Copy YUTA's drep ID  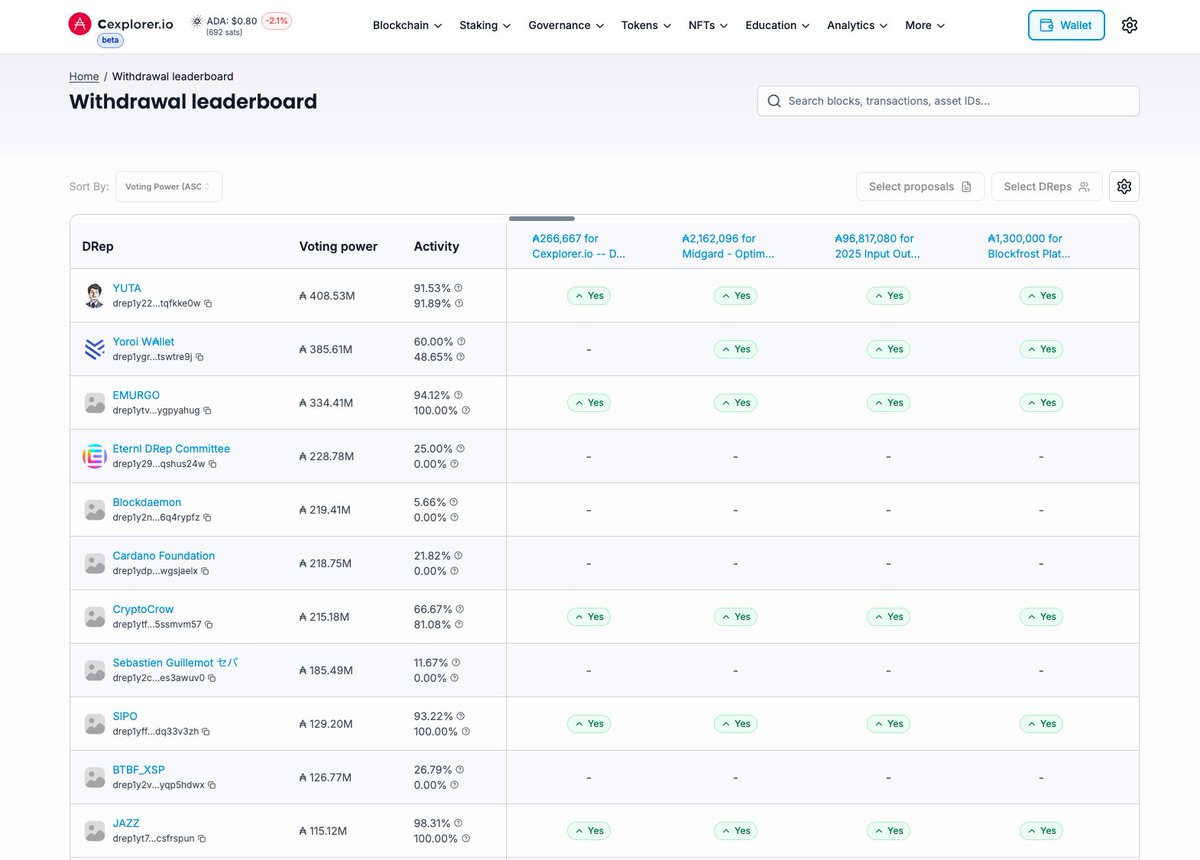208,303
